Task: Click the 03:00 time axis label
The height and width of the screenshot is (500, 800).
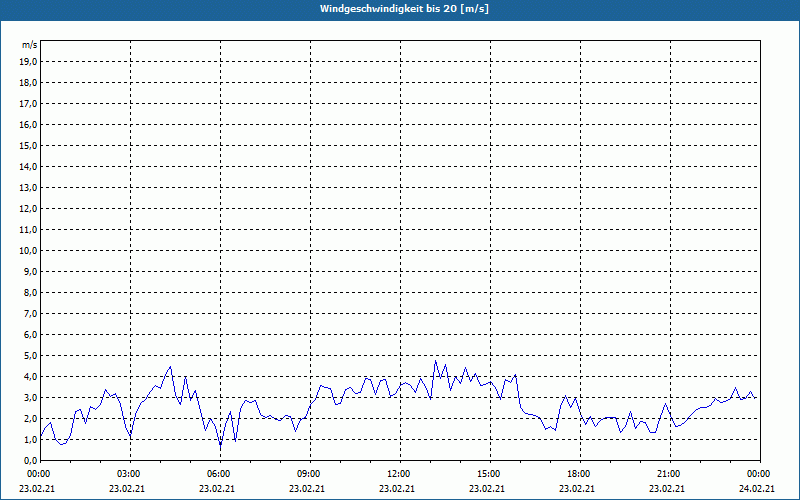Action: 131,474
